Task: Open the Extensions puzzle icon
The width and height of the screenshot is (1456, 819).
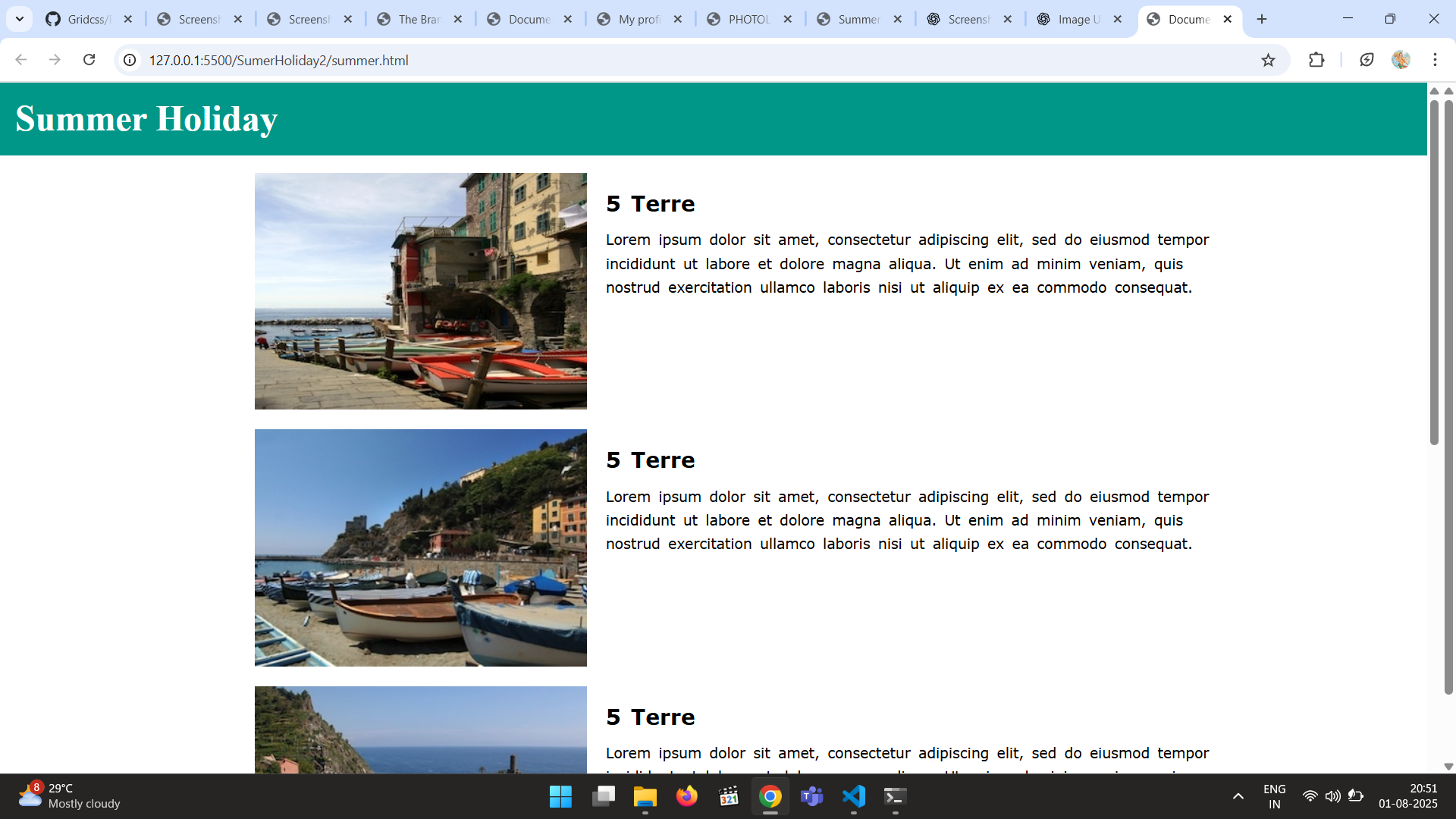Action: click(x=1316, y=60)
